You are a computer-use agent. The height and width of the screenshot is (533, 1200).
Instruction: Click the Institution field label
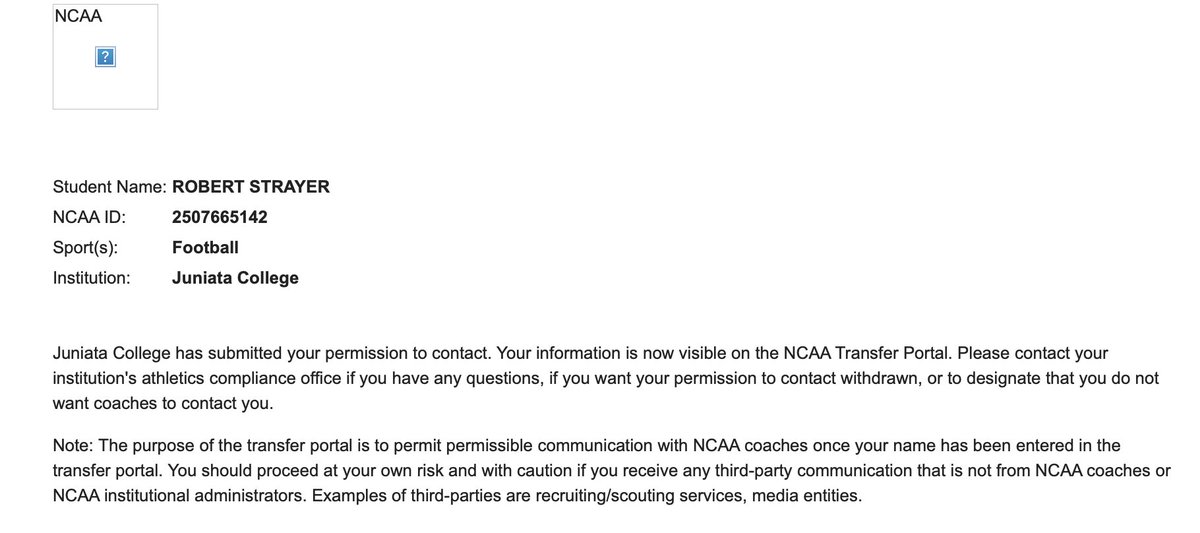point(91,278)
